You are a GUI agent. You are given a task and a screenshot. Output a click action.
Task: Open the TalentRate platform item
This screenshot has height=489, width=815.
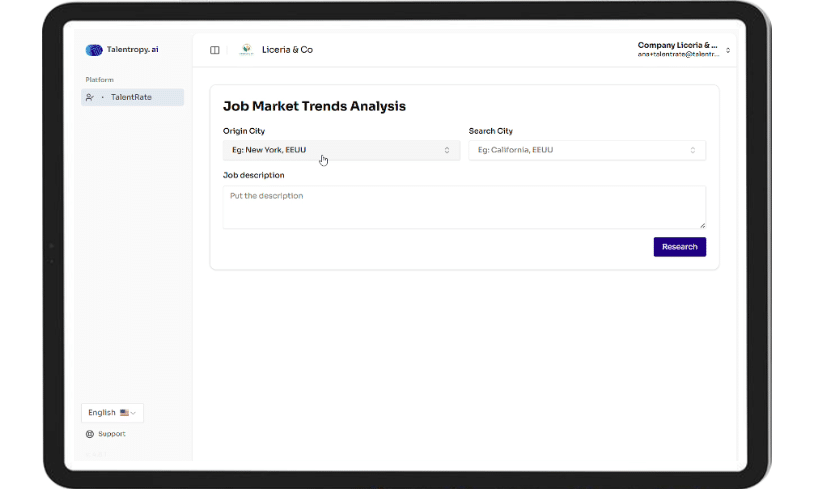coord(133,97)
